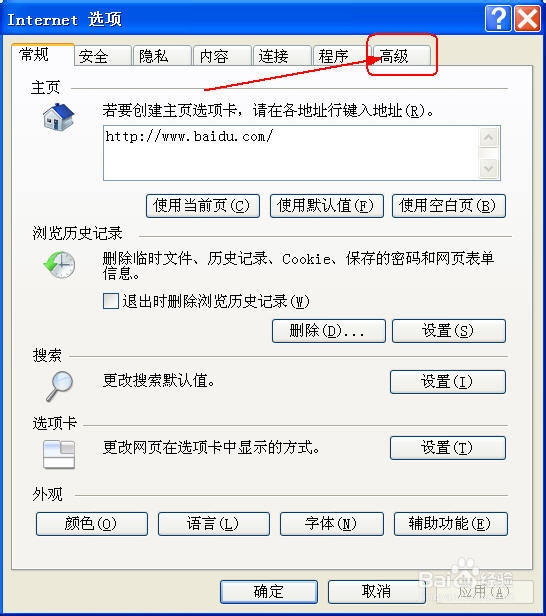This screenshot has height=616, width=546.
Task: Open 颜色(O) appearance settings
Action: tap(92, 524)
